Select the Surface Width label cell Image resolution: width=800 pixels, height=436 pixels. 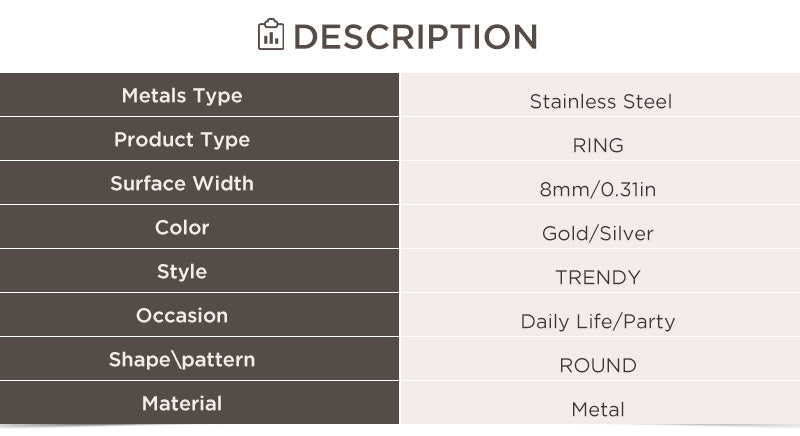[199, 183]
